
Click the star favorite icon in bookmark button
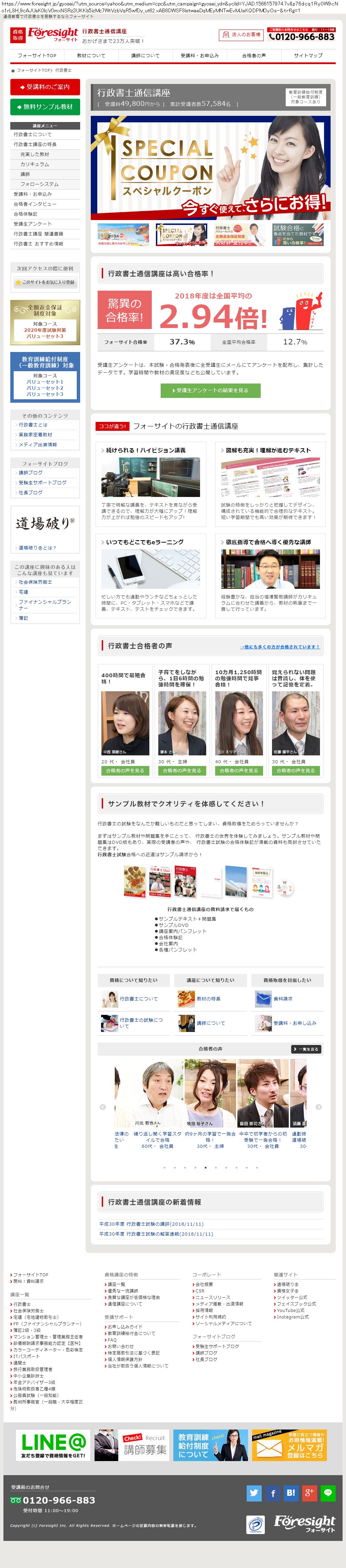pyautogui.click(x=18, y=282)
